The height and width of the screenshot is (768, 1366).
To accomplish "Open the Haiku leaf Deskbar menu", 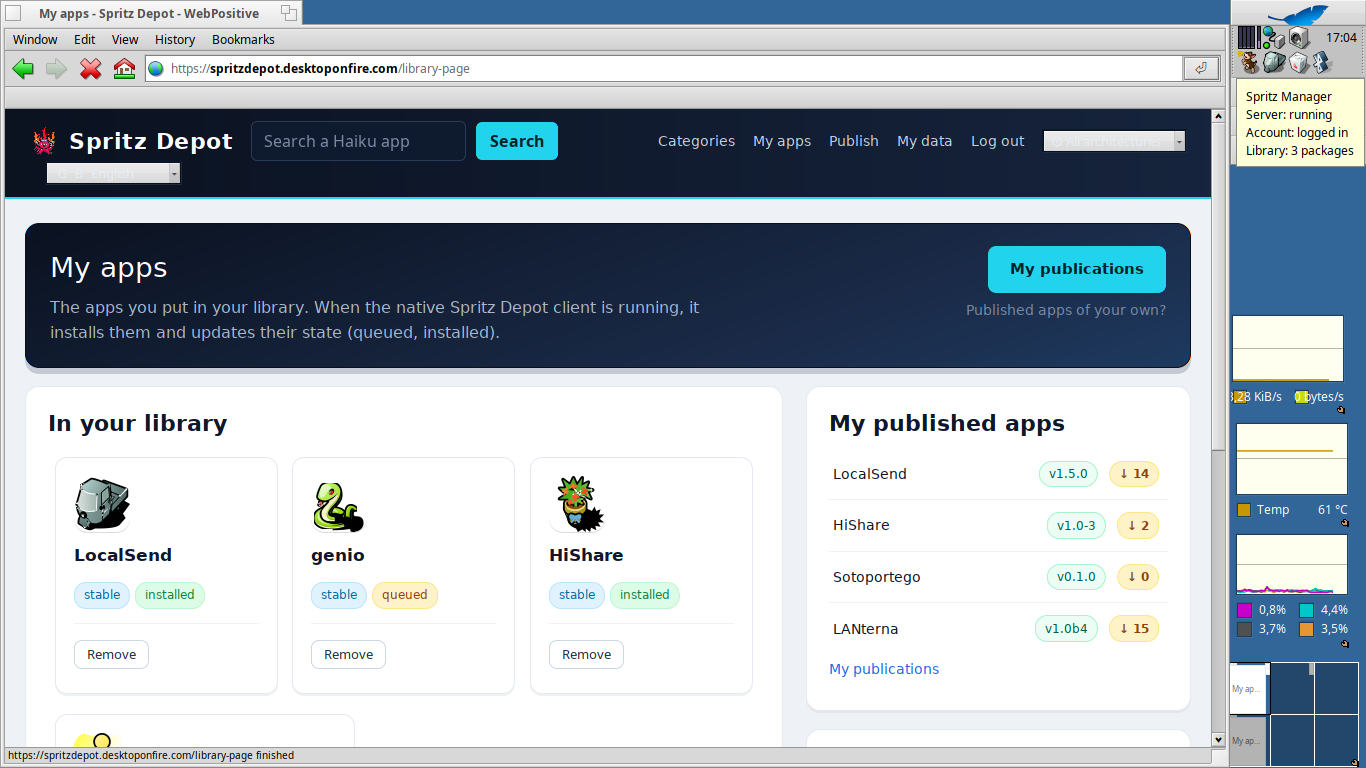I will click(x=1298, y=14).
